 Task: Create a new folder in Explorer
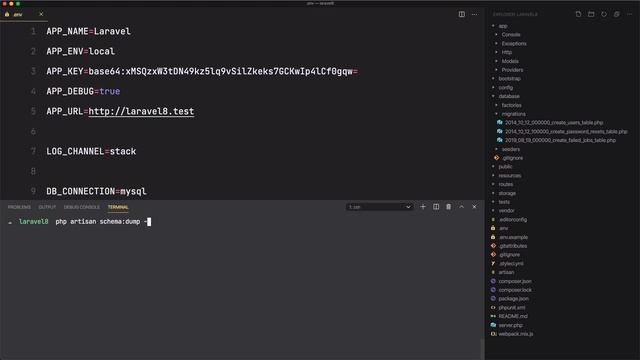pyautogui.click(x=591, y=14)
